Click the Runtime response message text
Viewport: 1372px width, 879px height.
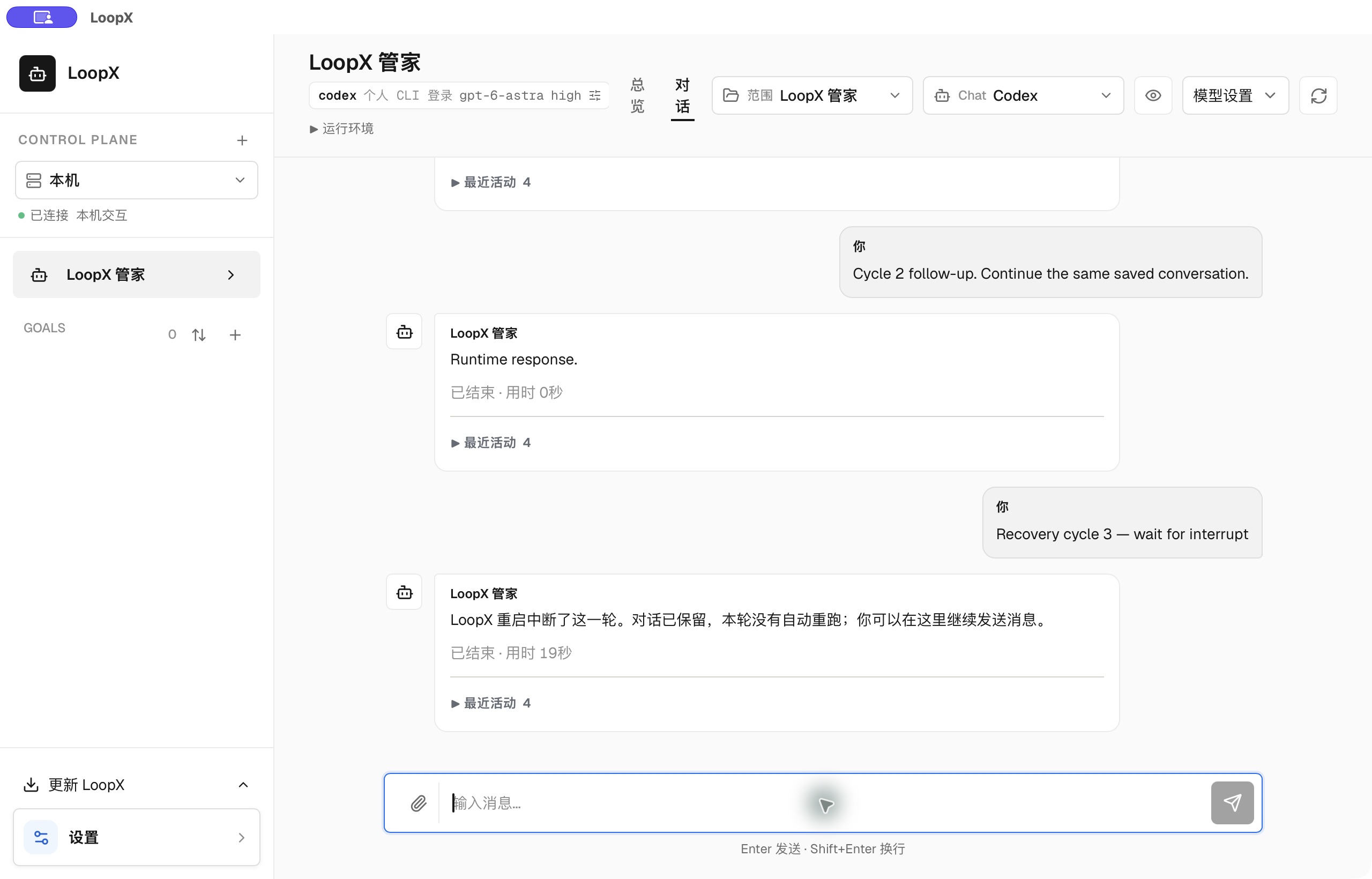[x=513, y=359]
